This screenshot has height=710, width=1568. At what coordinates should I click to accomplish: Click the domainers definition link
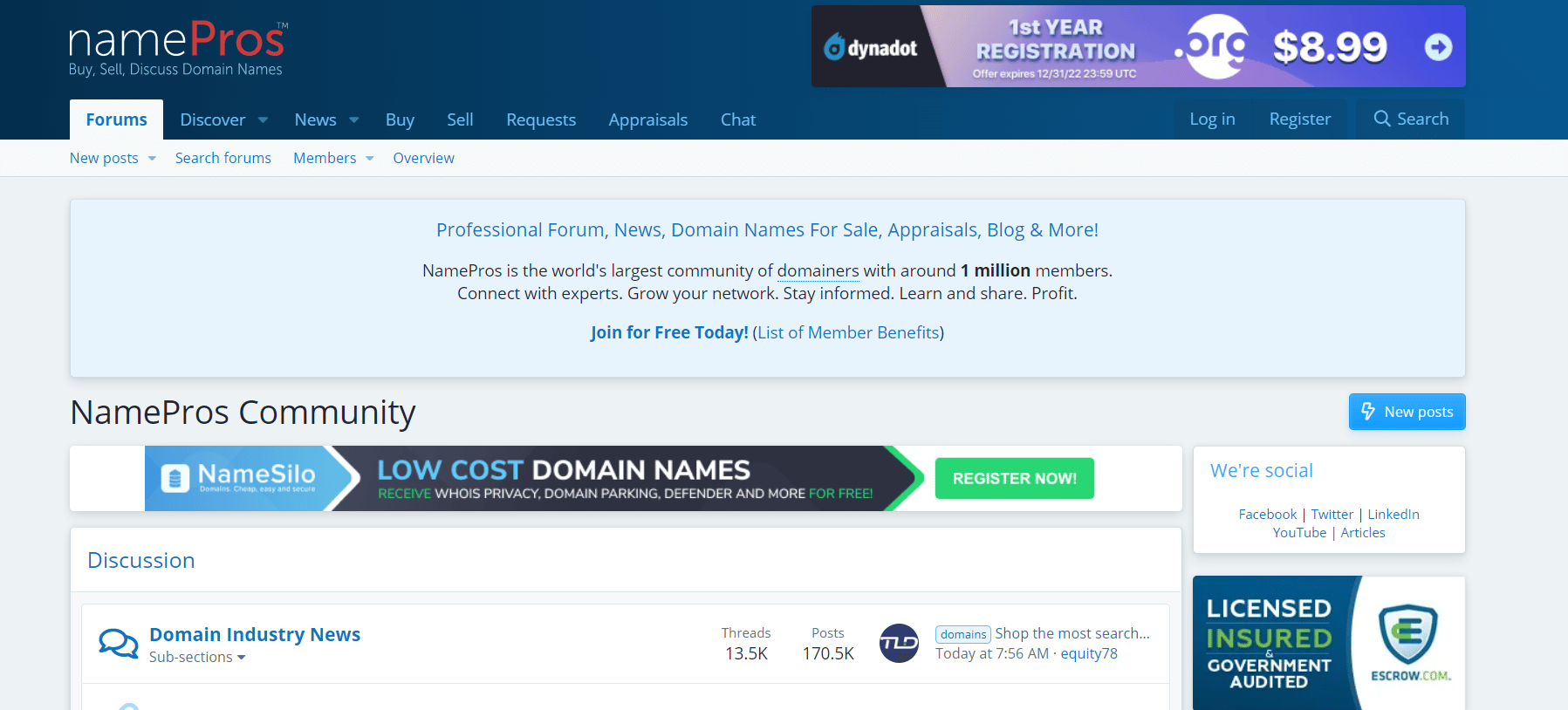(818, 271)
